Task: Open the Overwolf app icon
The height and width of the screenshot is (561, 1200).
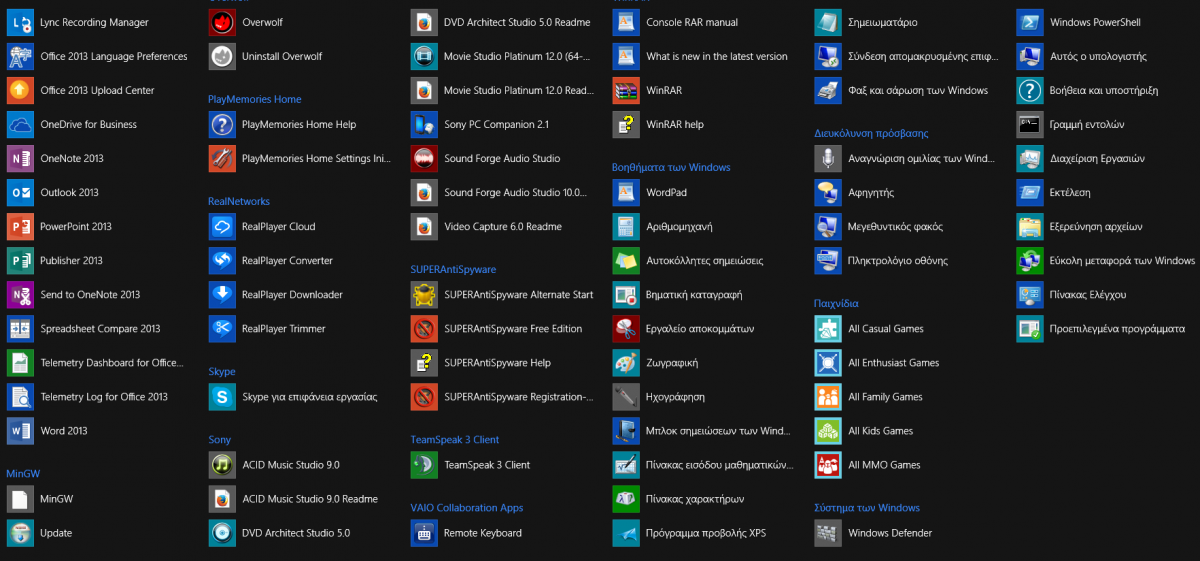Action: 222,22
